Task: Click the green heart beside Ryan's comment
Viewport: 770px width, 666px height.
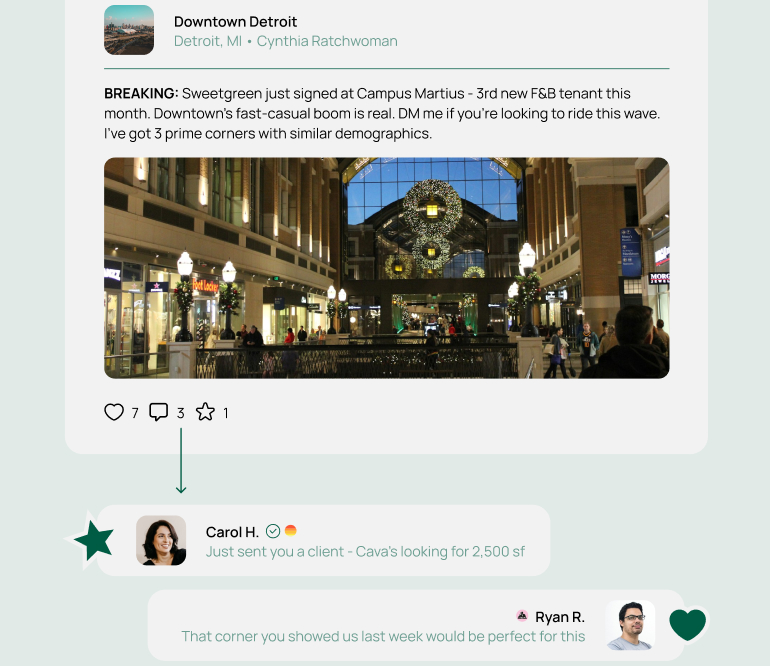Action: [x=688, y=624]
